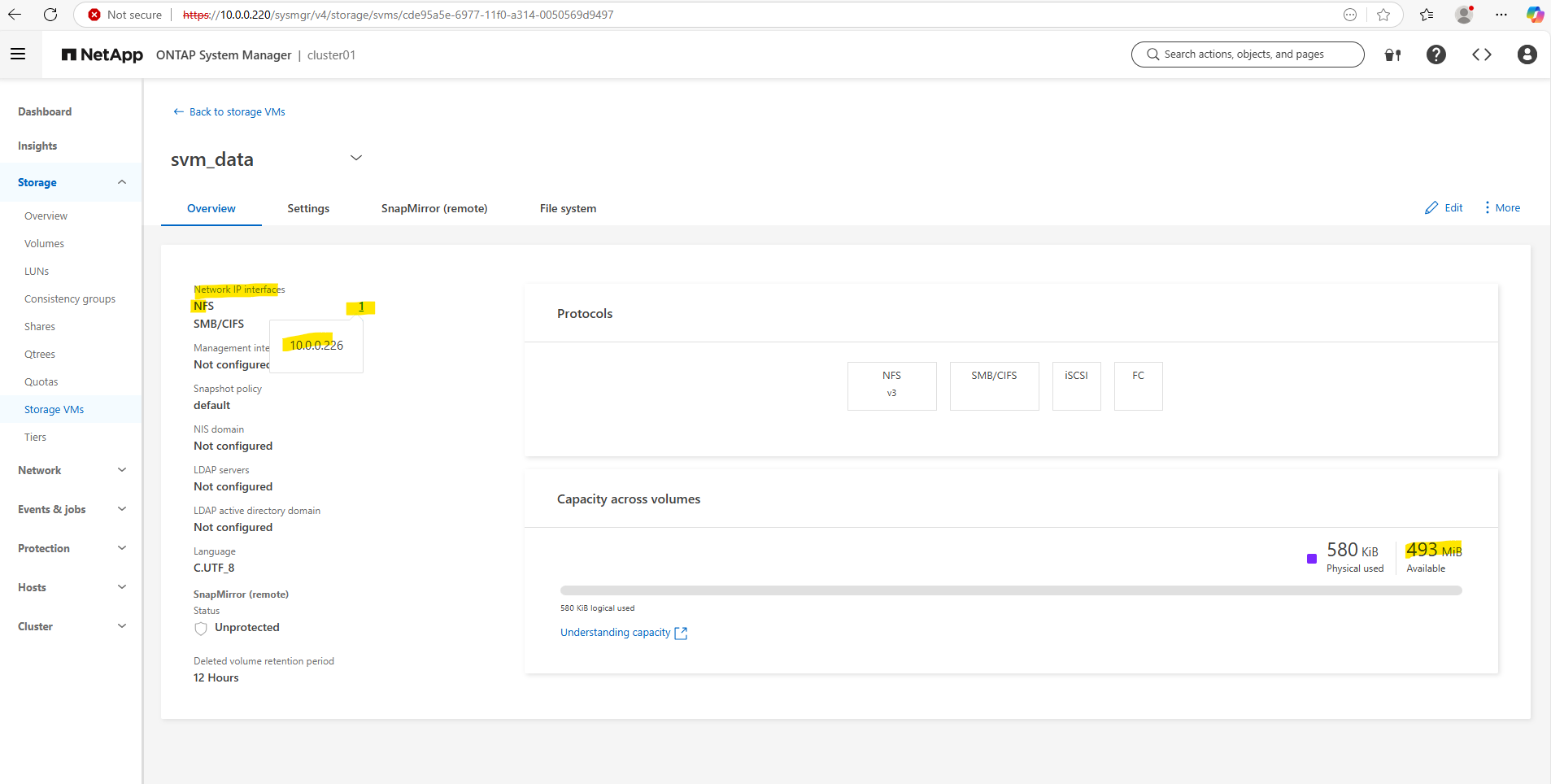Switch to the Settings tab
Viewport: 1551px width, 784px height.
point(308,208)
